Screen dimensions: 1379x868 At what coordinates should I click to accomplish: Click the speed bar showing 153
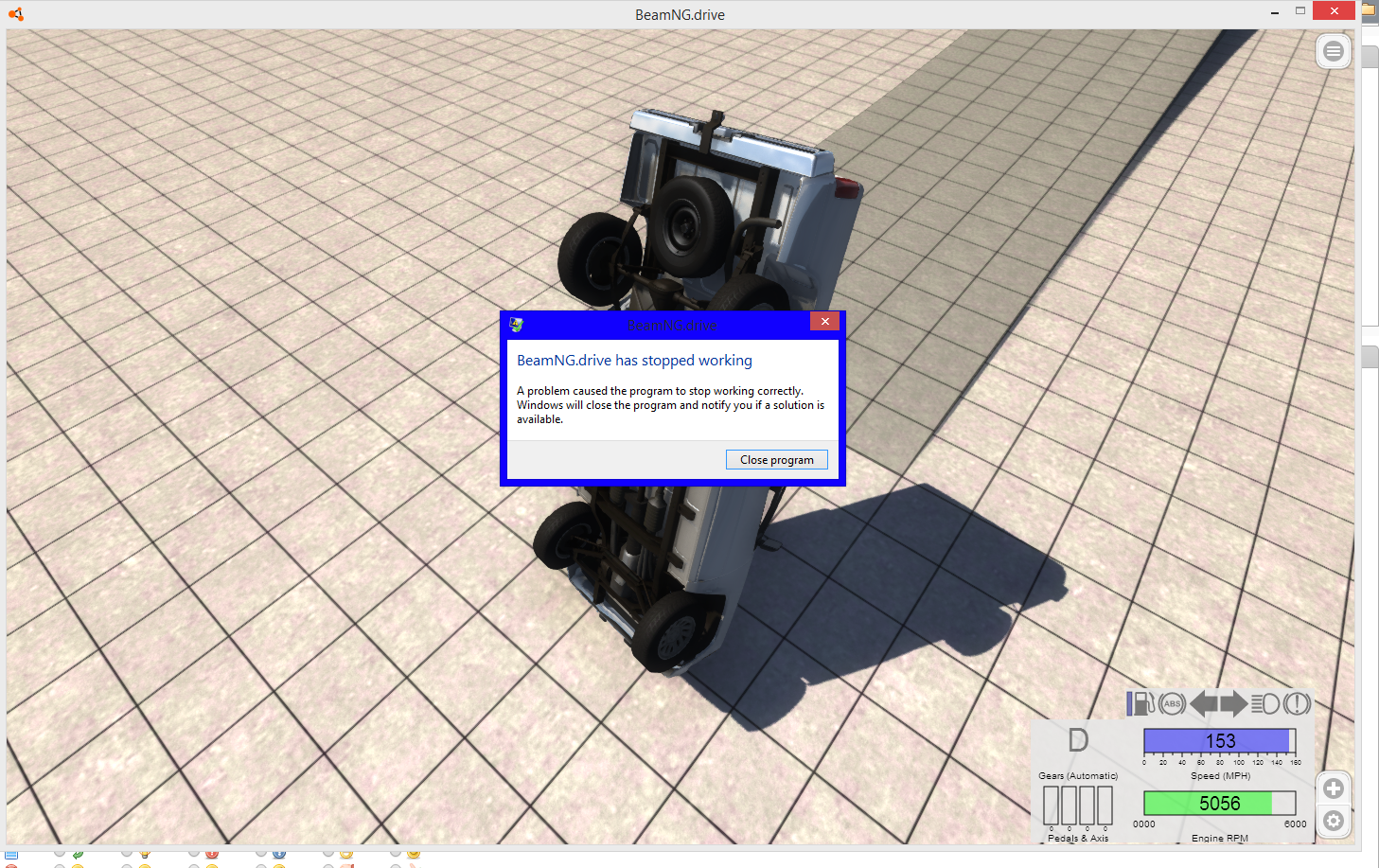1220,740
